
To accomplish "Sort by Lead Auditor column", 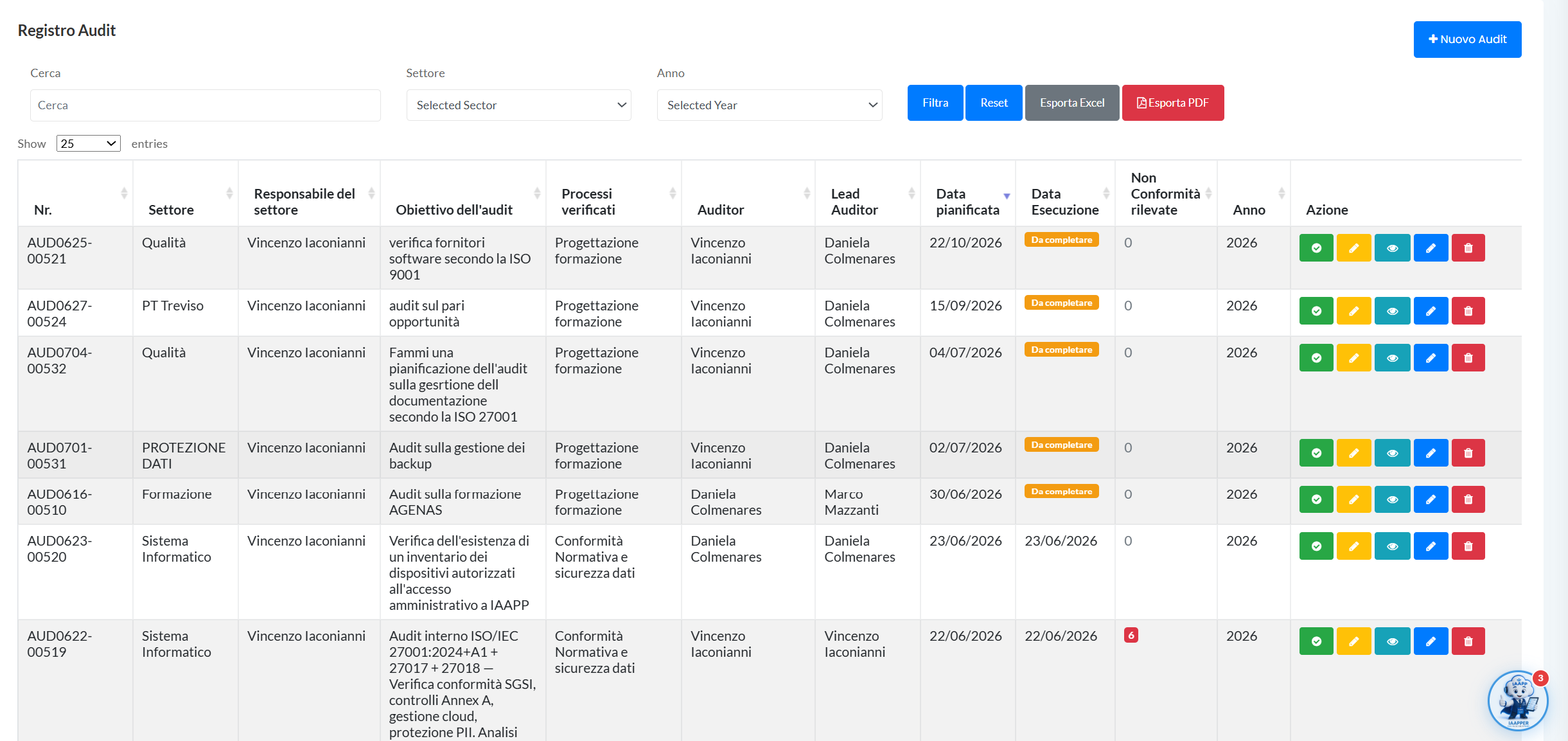I will coord(868,193).
